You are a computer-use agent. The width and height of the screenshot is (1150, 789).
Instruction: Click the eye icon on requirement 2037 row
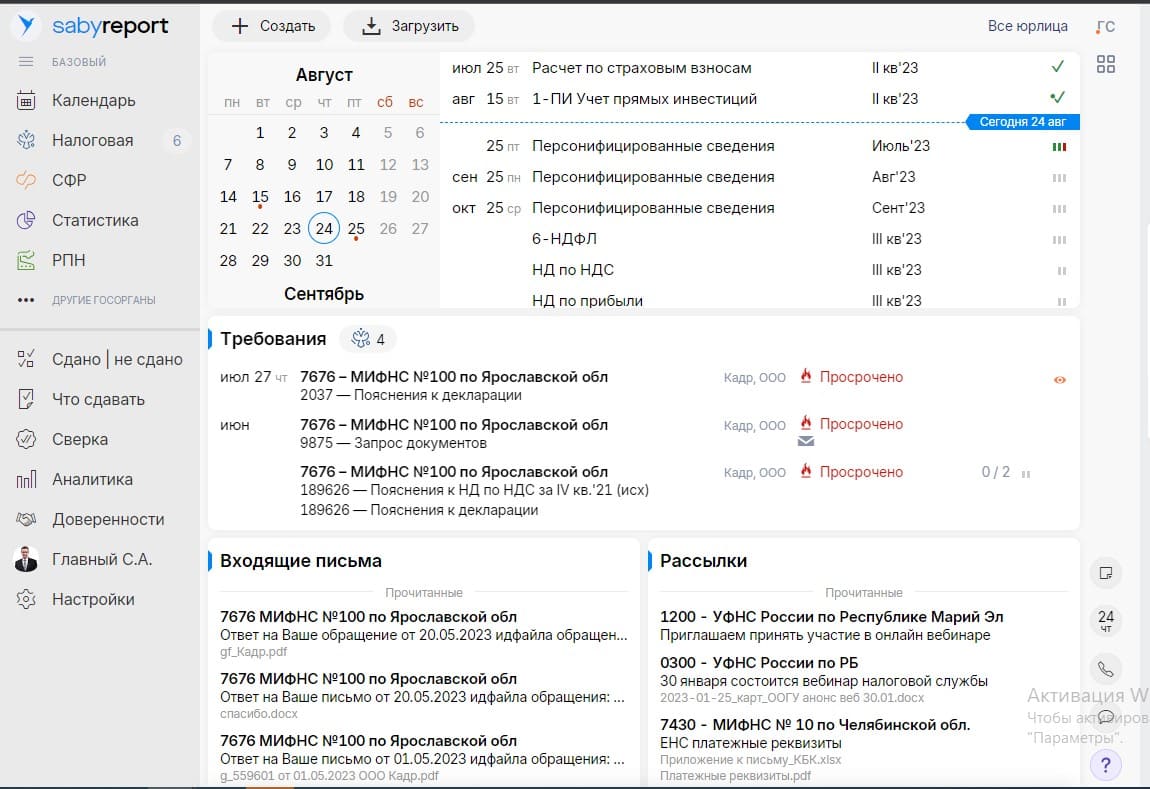point(1060,380)
